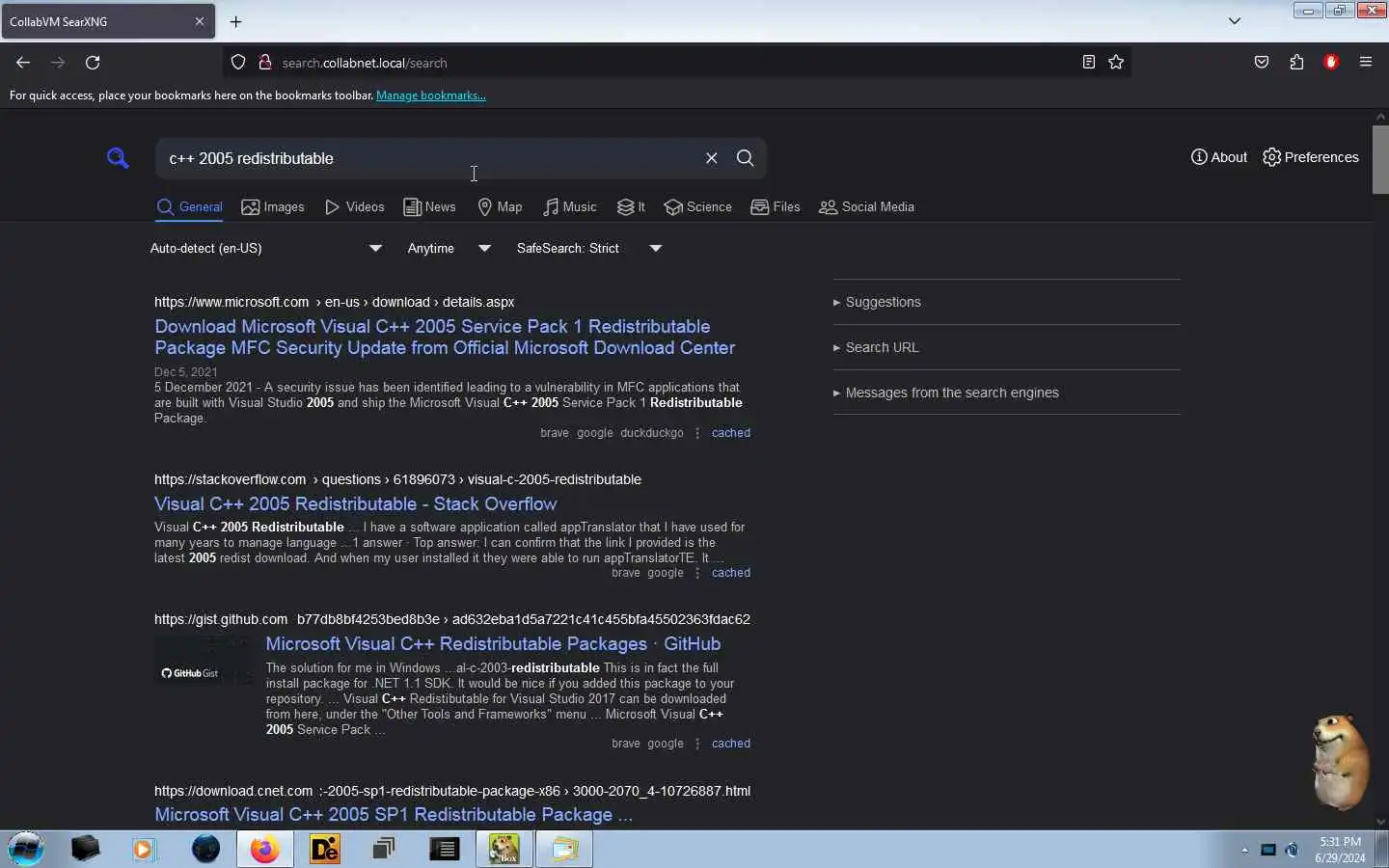The height and width of the screenshot is (868, 1389).
Task: Switch to the Music search tab
Action: pyautogui.click(x=570, y=207)
